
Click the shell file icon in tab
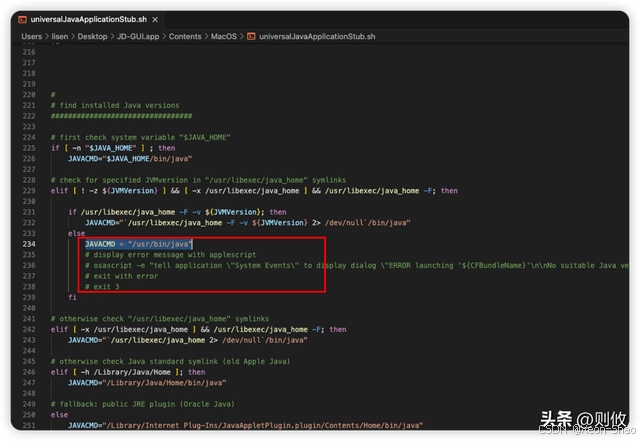tap(22, 20)
